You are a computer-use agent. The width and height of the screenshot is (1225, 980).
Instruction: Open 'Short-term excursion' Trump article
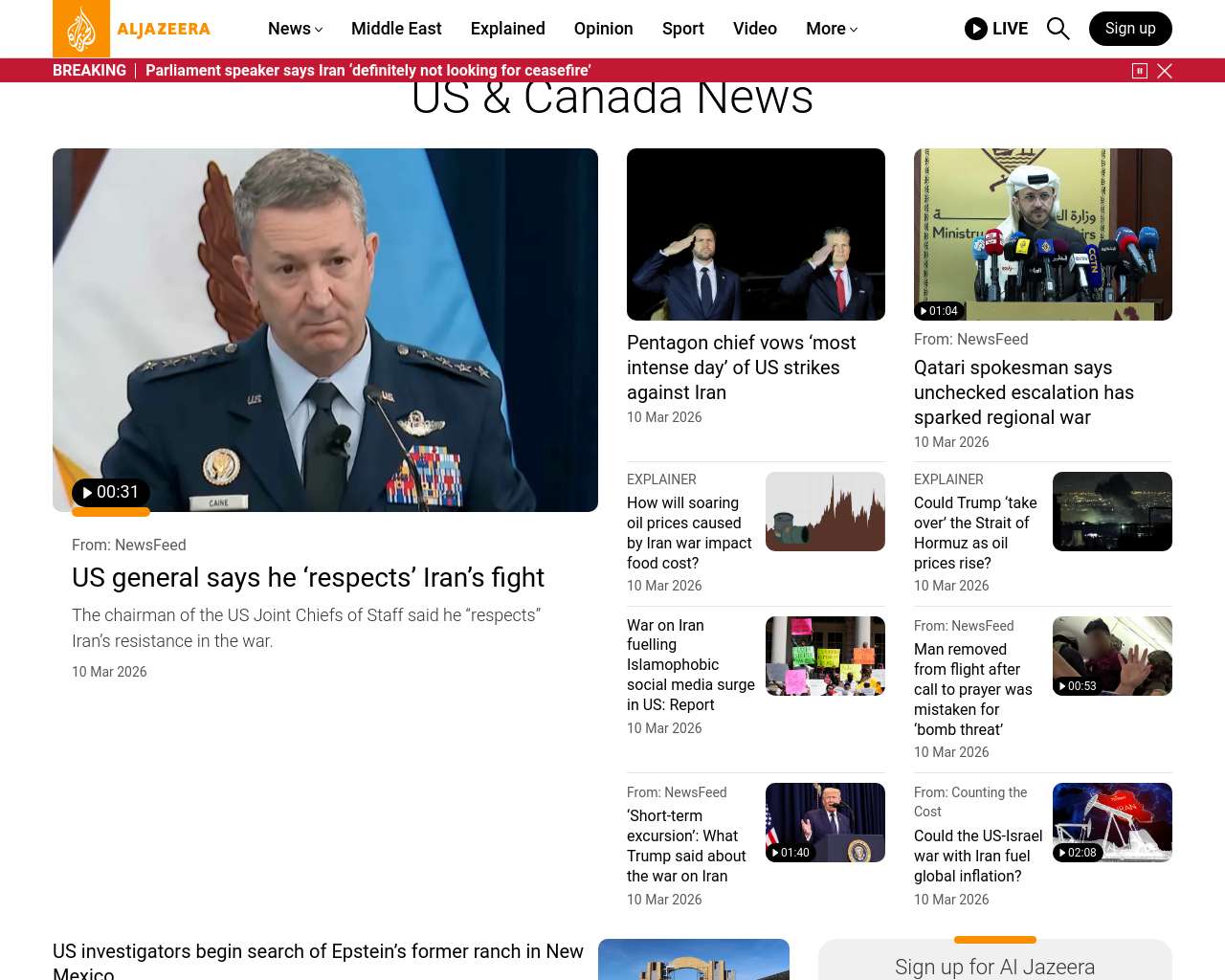pyautogui.click(x=686, y=846)
